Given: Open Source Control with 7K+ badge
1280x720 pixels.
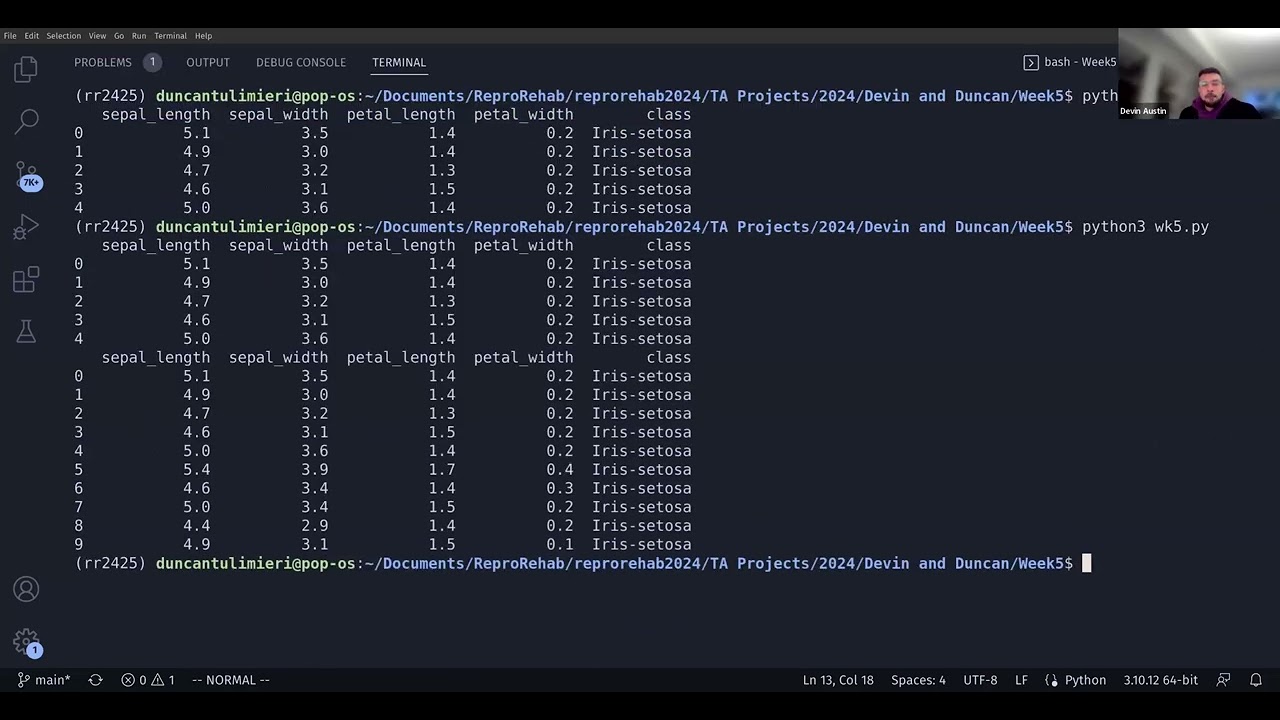Looking at the screenshot, I should point(27,176).
